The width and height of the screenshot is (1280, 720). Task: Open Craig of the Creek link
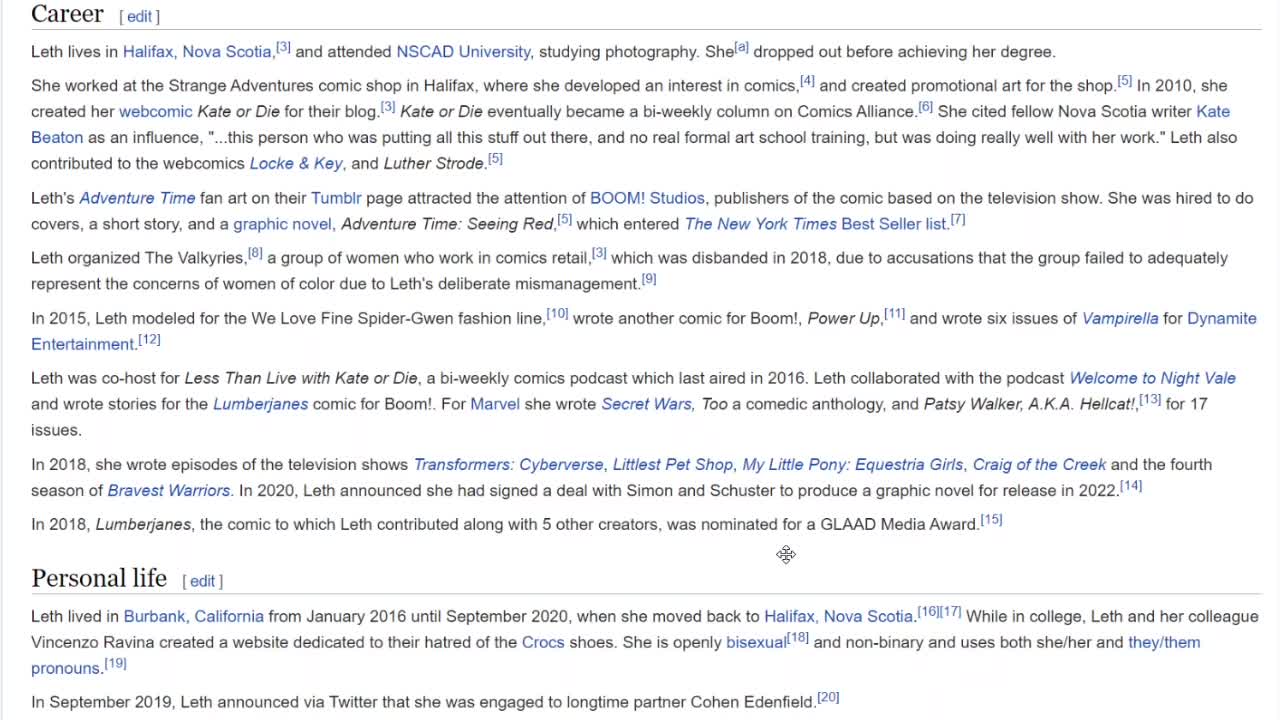point(1039,464)
